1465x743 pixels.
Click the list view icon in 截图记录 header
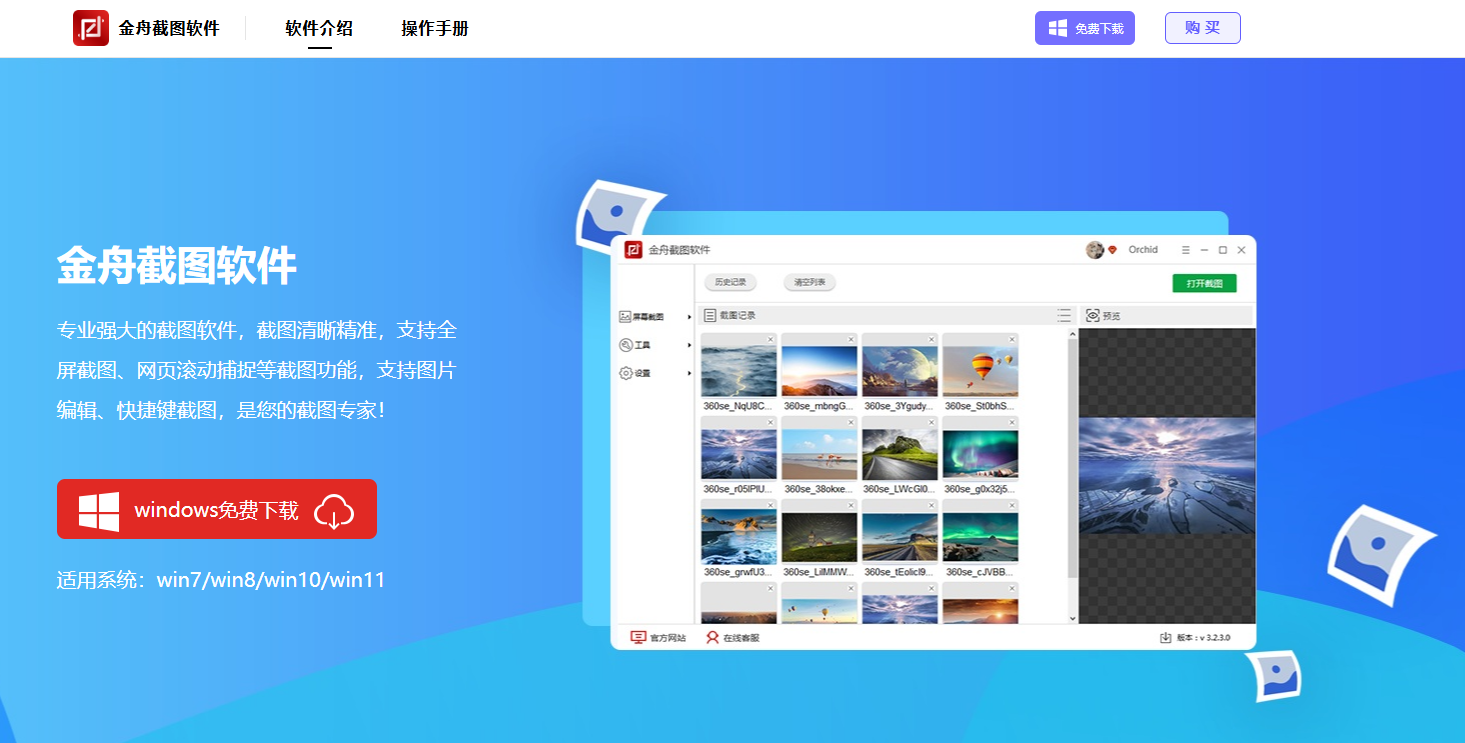(x=1064, y=315)
